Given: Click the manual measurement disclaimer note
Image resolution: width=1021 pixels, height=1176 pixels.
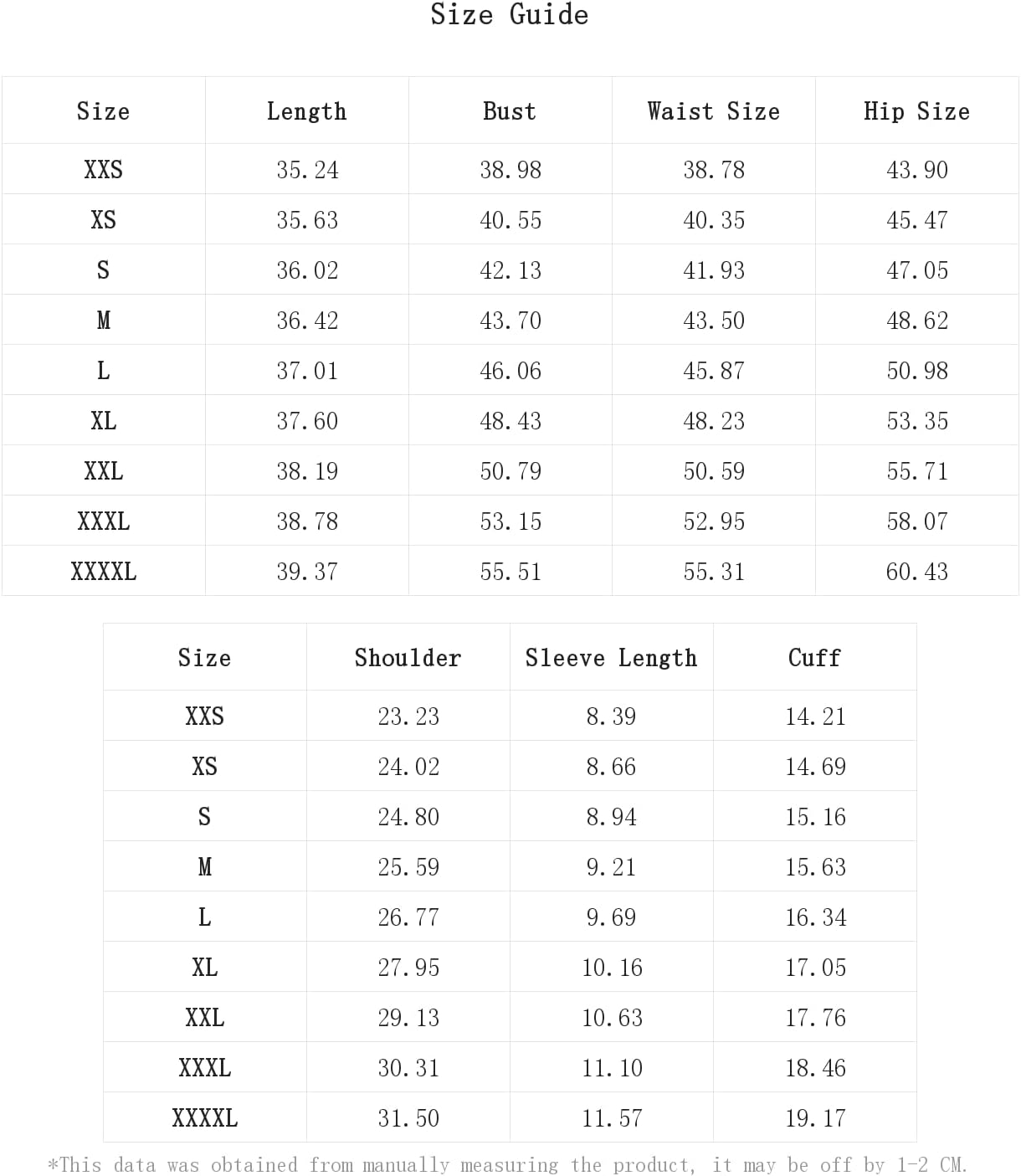Looking at the screenshot, I should click(508, 1165).
